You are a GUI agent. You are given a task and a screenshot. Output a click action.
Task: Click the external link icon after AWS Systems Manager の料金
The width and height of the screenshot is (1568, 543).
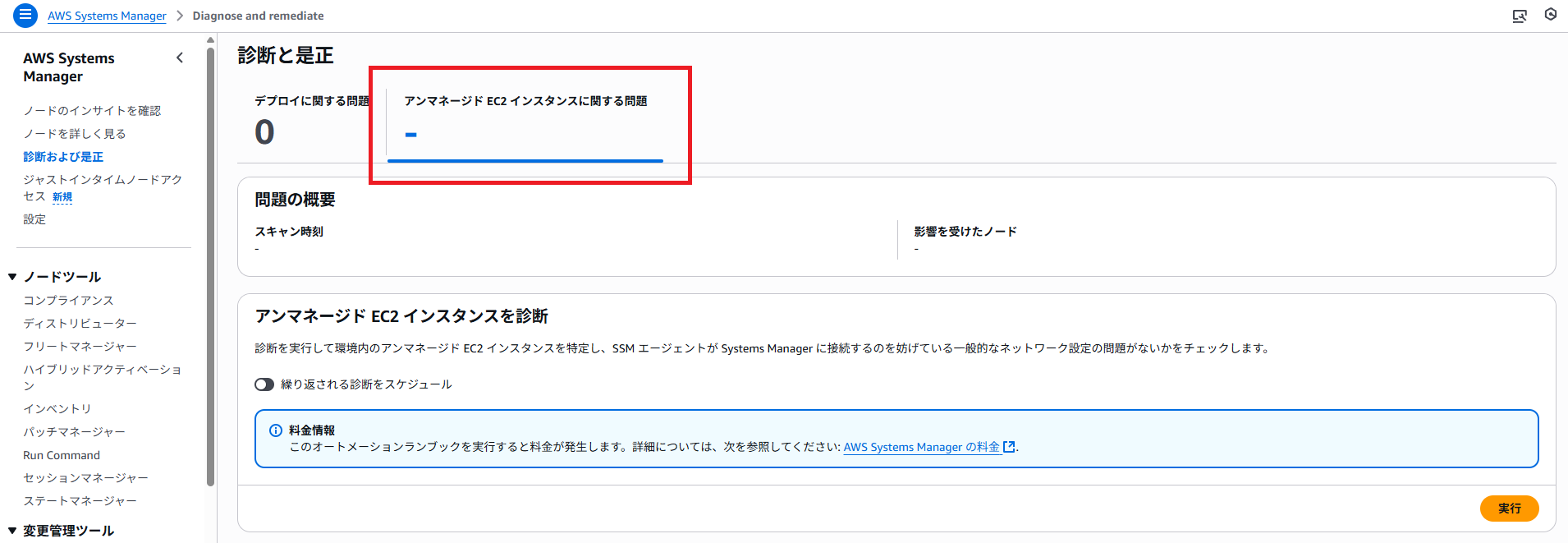[1009, 447]
